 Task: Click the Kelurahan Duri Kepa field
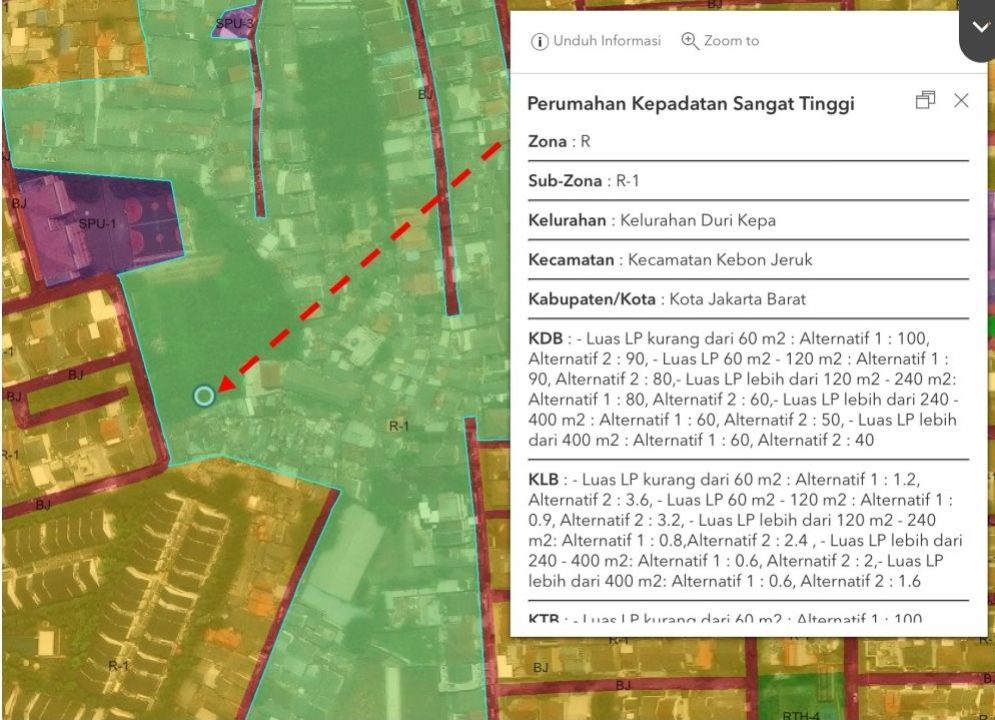pyautogui.click(x=651, y=220)
